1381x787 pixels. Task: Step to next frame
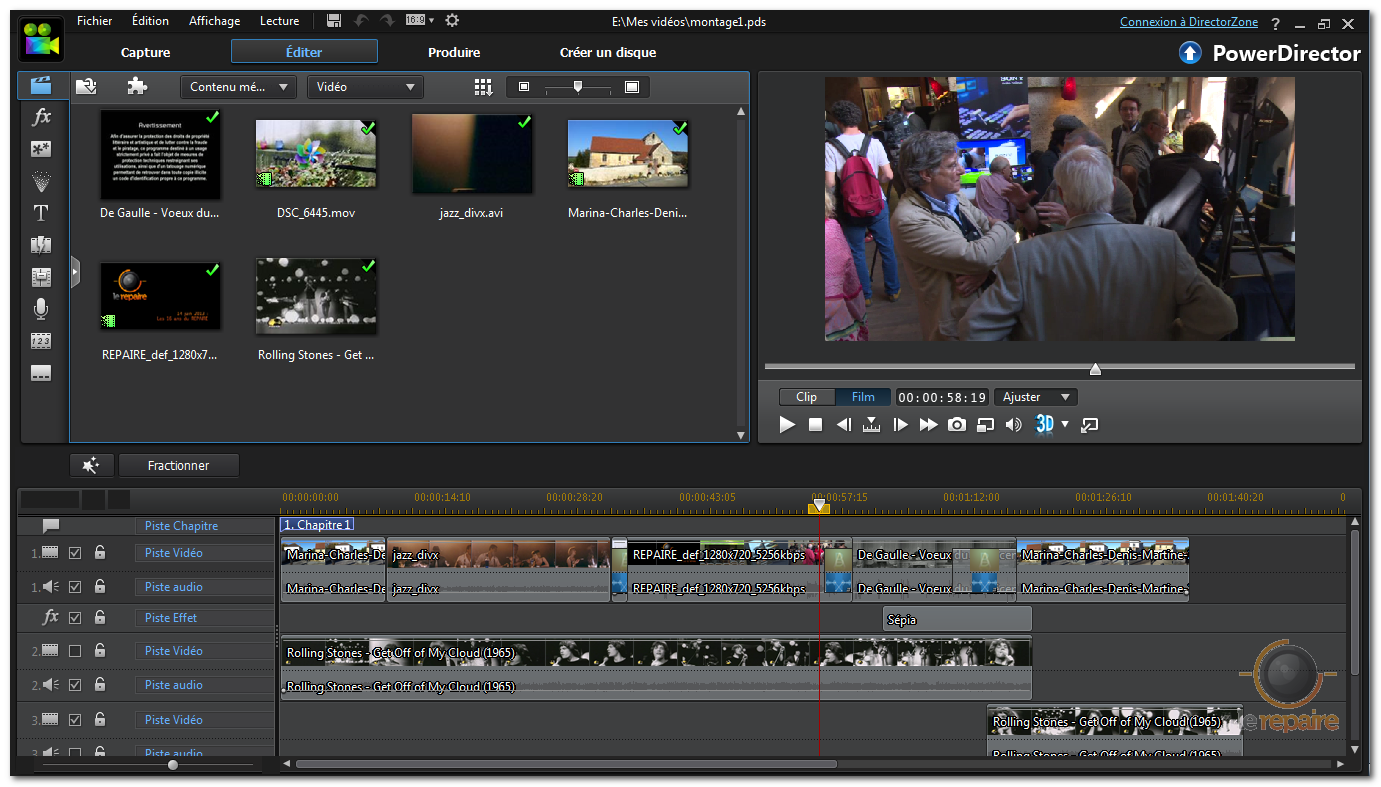[900, 425]
